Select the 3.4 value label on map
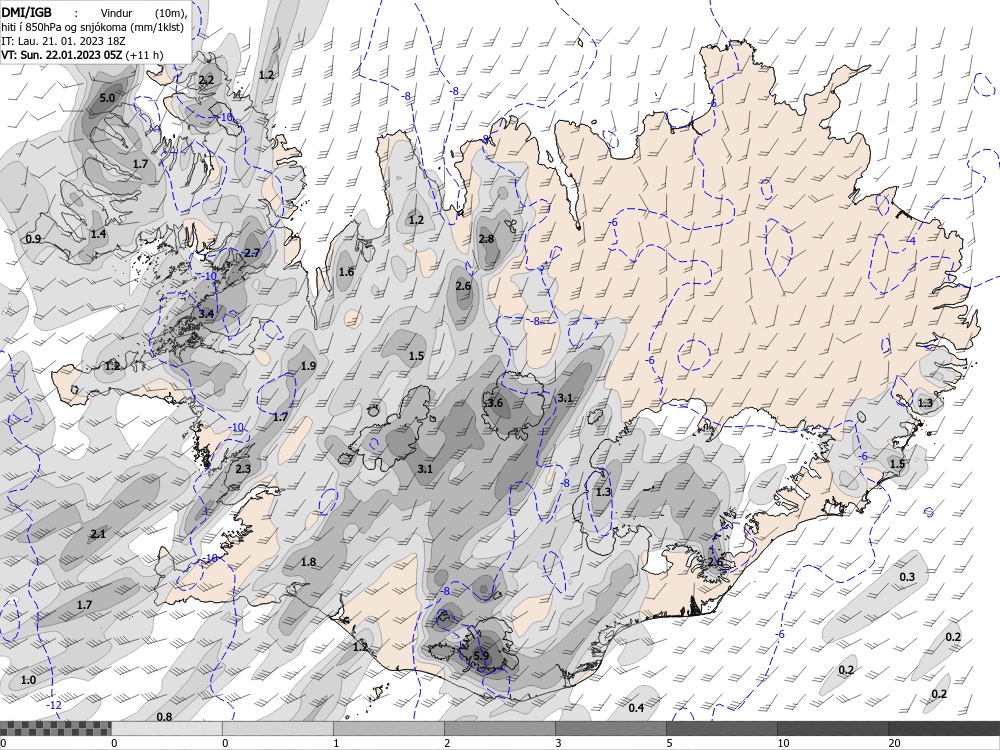The height and width of the screenshot is (750, 1000). (x=206, y=314)
